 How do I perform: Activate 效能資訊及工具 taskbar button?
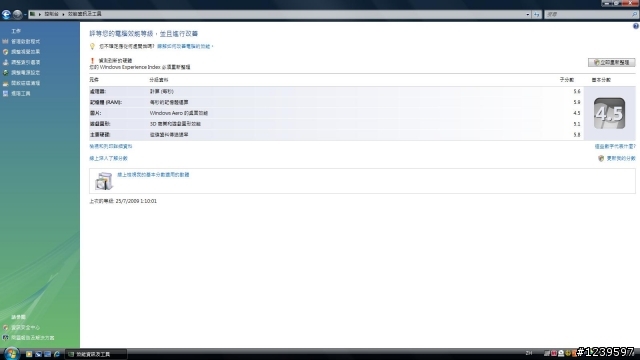(x=97, y=354)
